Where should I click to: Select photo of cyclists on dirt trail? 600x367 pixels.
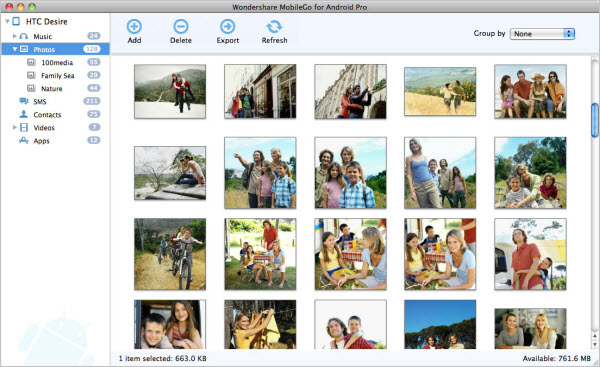click(x=170, y=254)
